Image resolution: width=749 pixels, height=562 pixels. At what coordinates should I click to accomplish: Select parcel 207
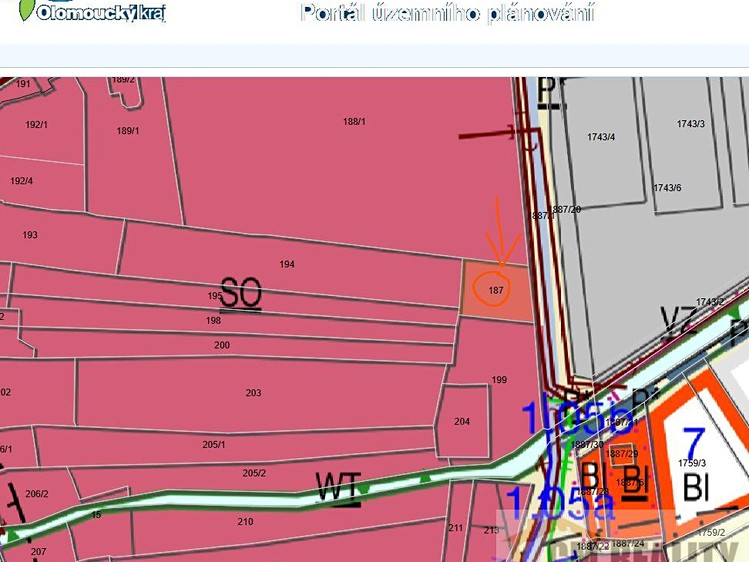click(x=38, y=552)
